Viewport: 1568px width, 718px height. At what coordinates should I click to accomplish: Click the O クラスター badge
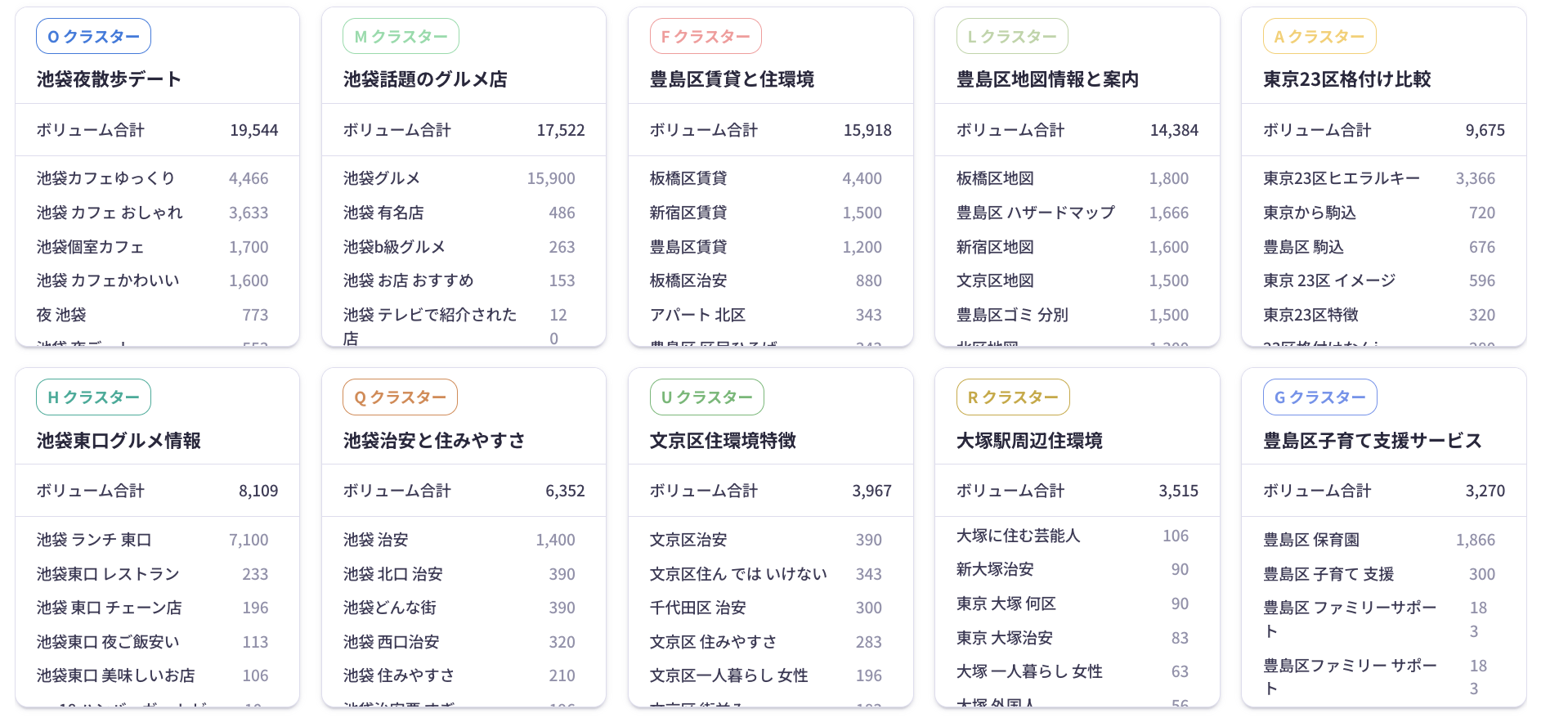coord(93,37)
